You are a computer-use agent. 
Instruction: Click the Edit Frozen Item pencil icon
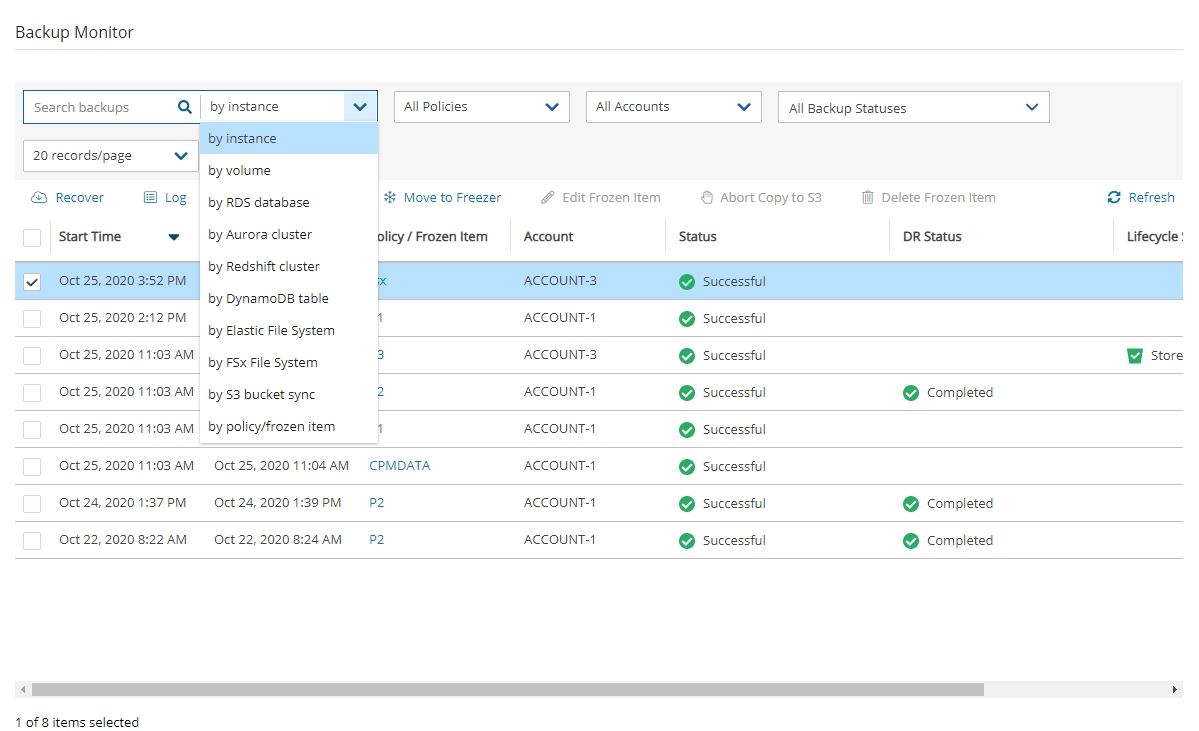[548, 198]
